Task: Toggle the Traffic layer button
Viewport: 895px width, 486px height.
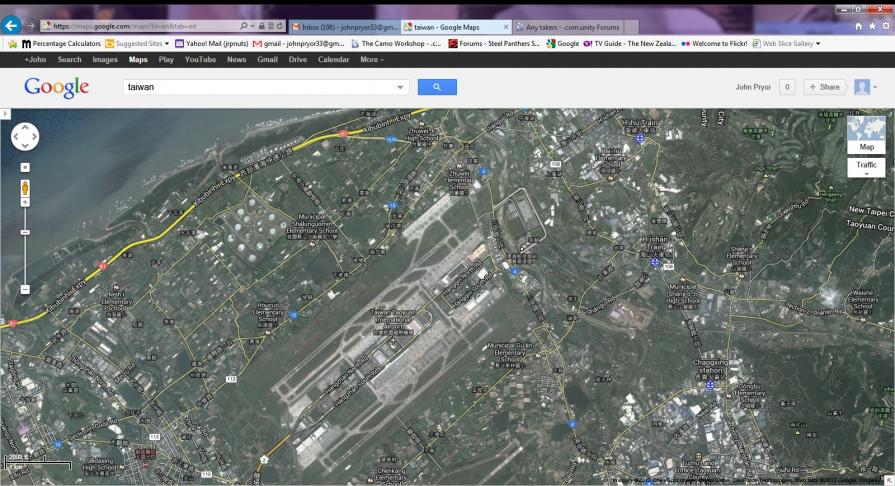Action: pos(866,166)
